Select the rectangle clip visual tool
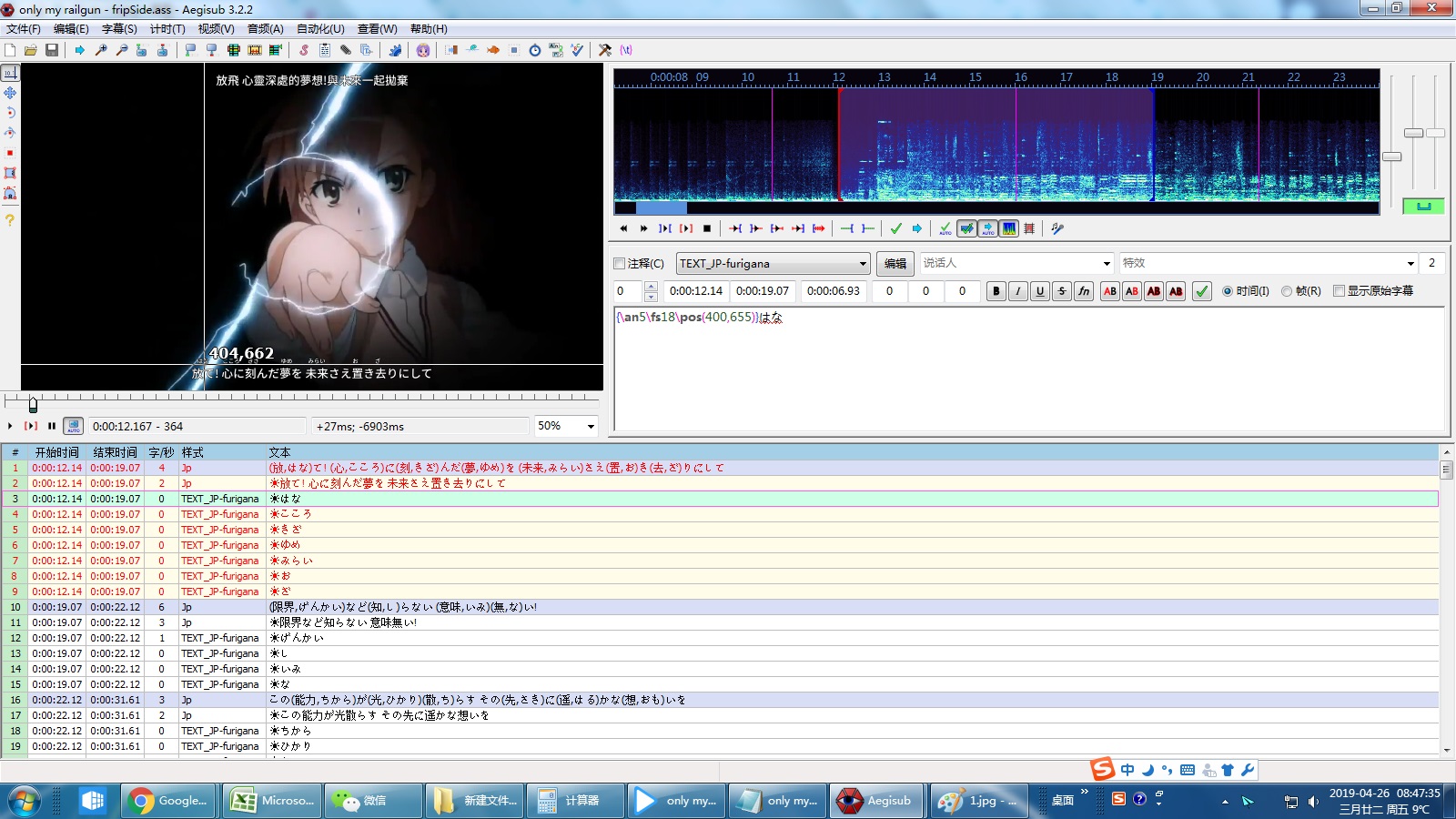Viewport: 1456px width, 819px height. pos(10,172)
